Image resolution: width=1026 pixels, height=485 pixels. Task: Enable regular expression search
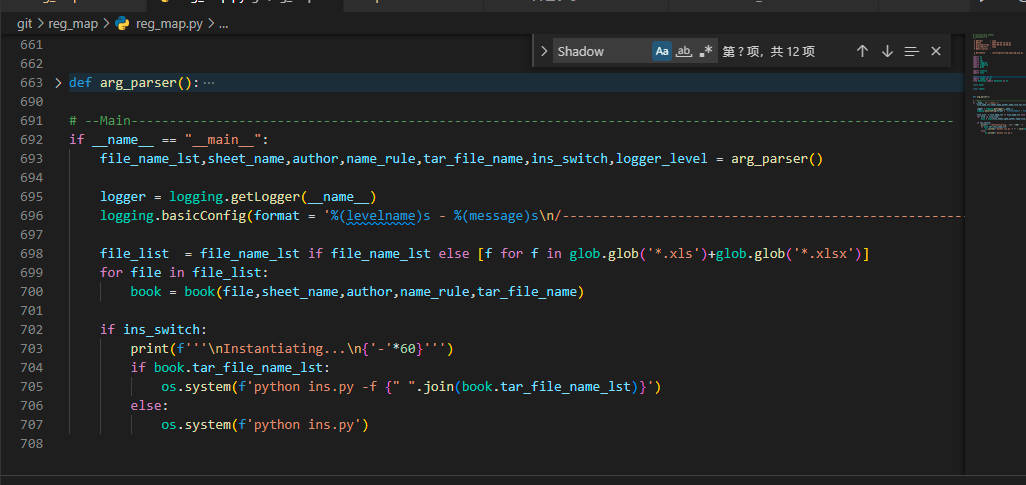(x=707, y=51)
